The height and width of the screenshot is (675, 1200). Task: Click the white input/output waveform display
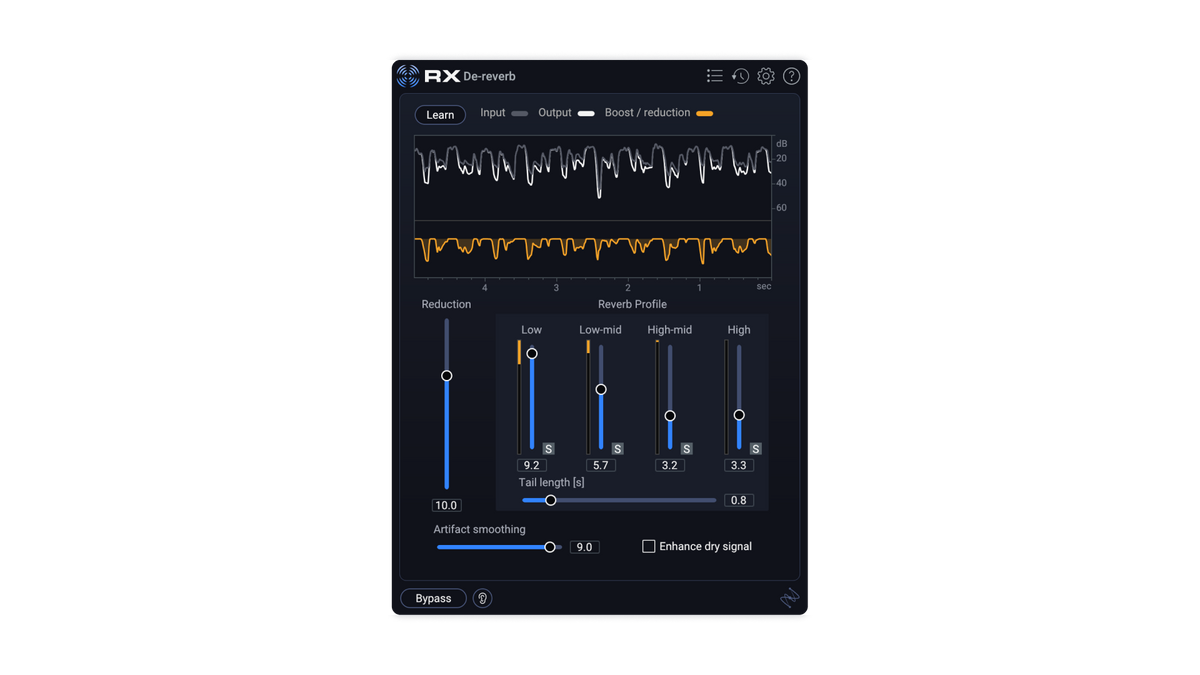click(x=593, y=178)
